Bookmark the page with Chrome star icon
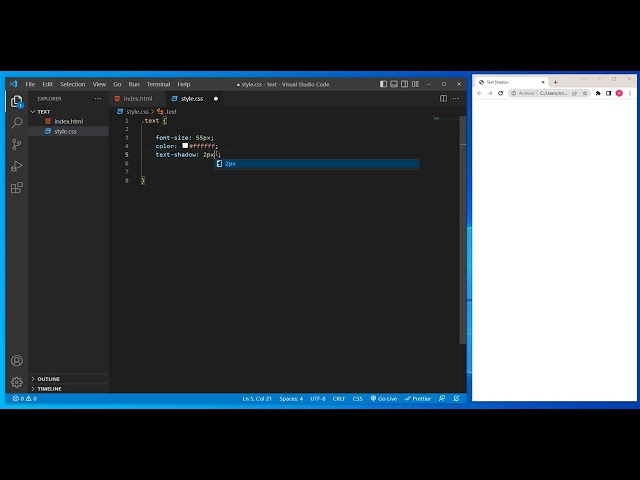The width and height of the screenshot is (640, 480). coord(585,93)
